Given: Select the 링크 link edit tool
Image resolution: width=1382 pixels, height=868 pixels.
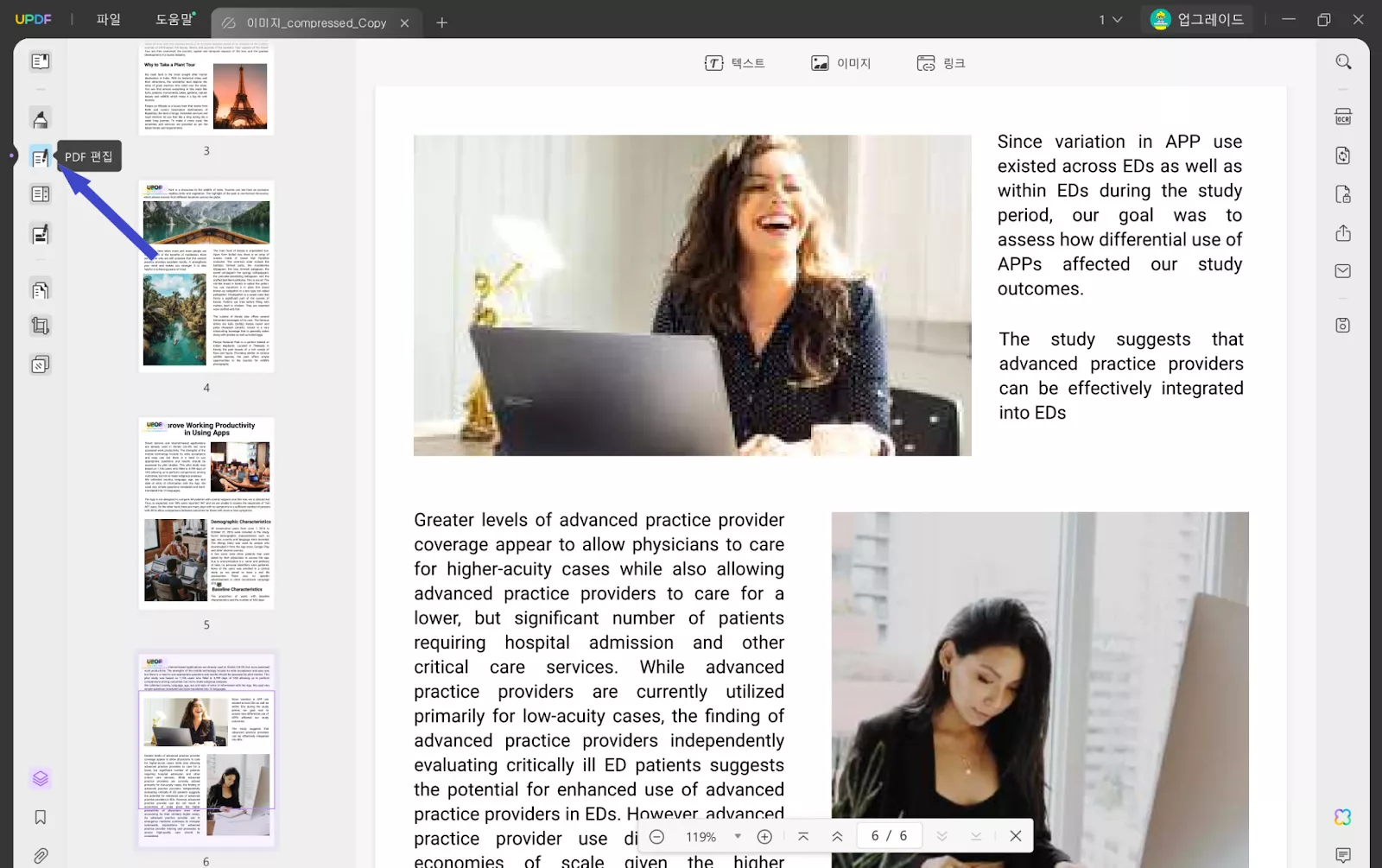Looking at the screenshot, I should click(x=941, y=63).
